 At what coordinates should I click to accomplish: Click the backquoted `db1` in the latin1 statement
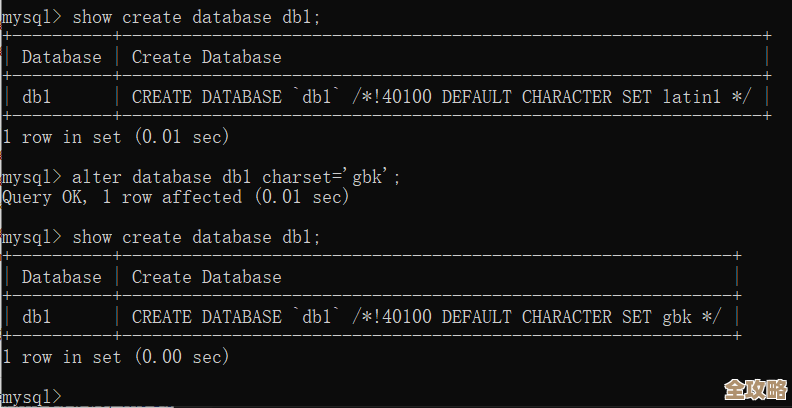(x=317, y=97)
